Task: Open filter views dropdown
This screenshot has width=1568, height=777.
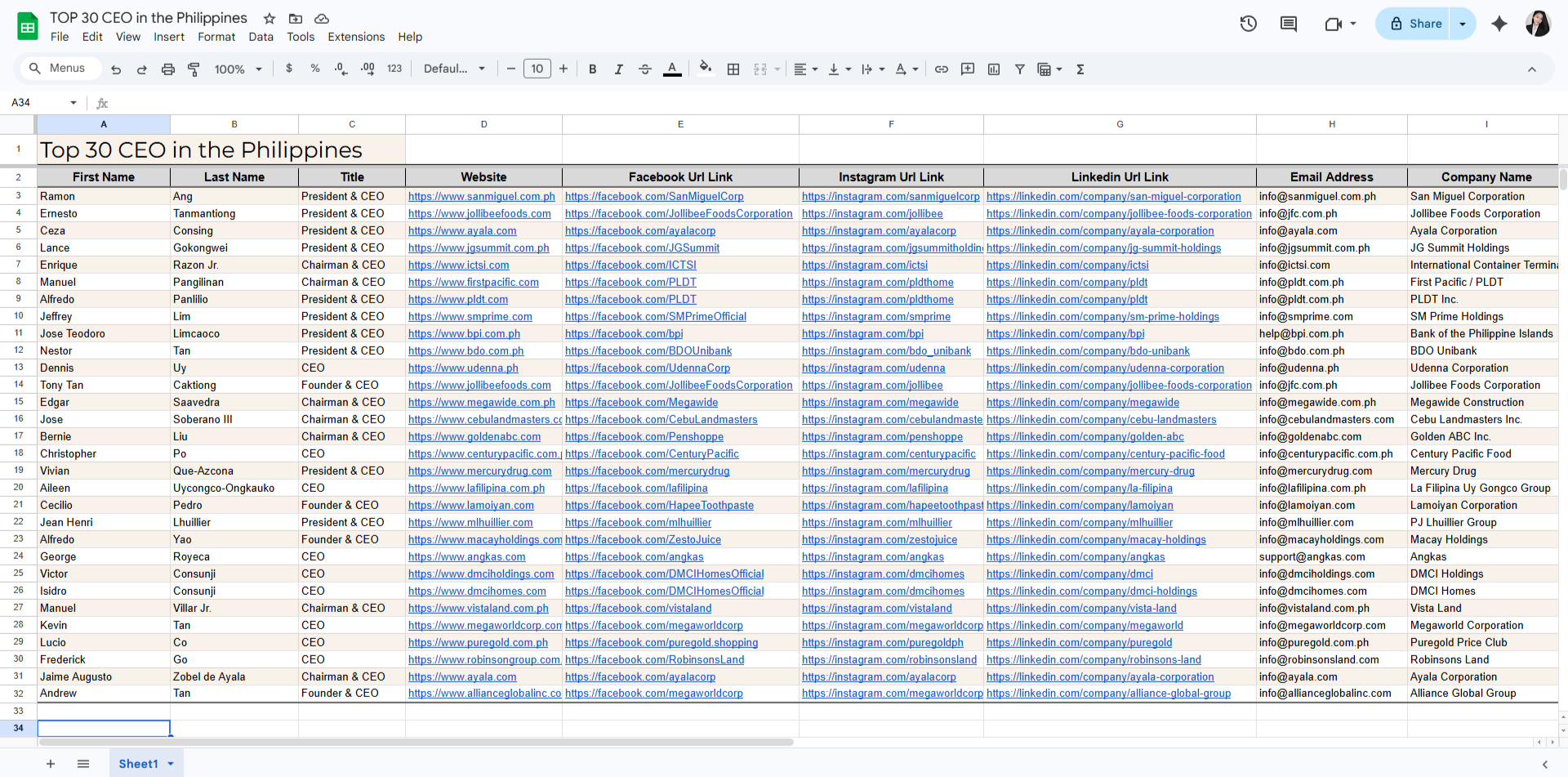Action: (x=1049, y=69)
